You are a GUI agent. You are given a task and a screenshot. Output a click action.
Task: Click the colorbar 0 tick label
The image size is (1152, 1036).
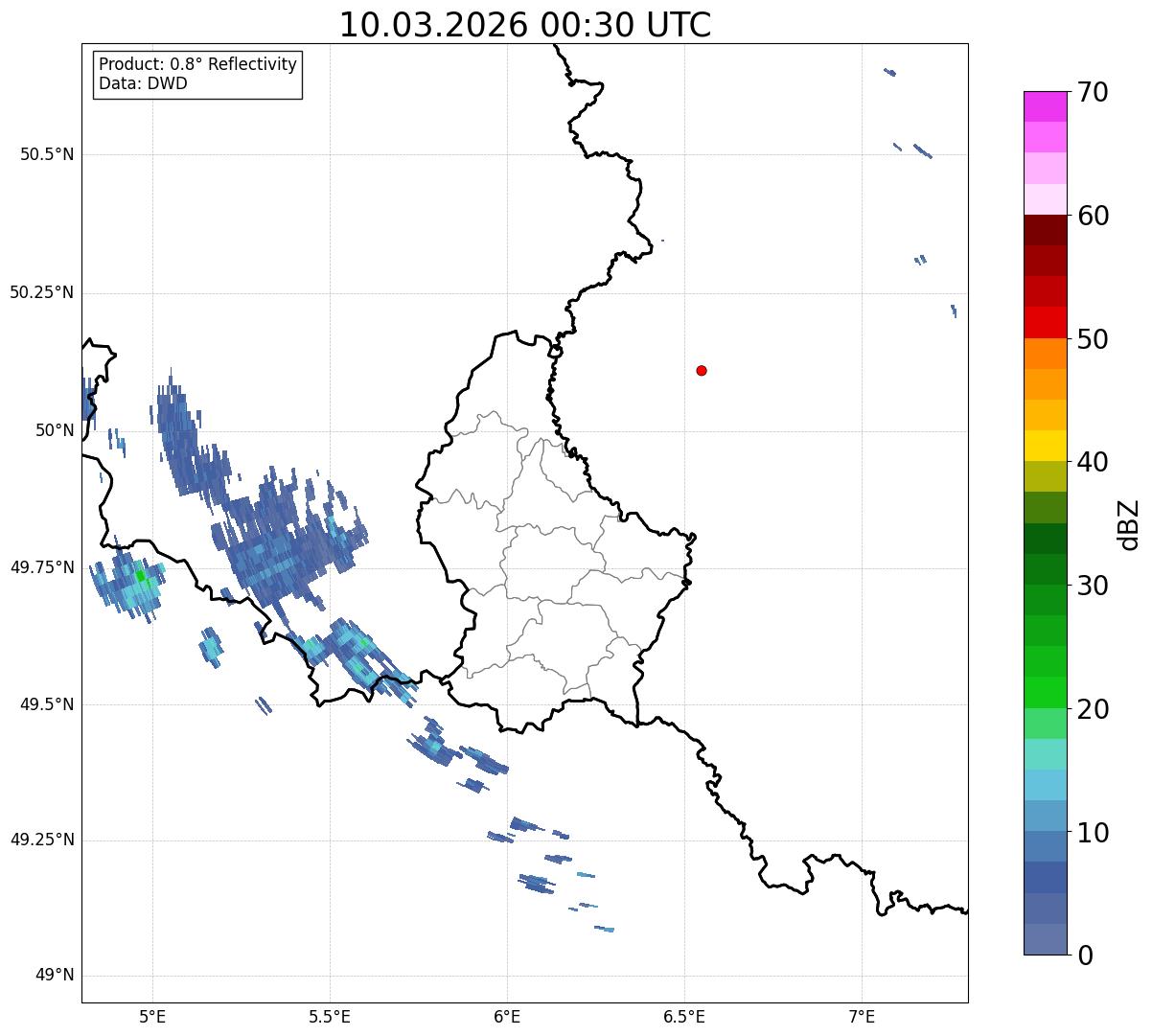tap(1085, 955)
